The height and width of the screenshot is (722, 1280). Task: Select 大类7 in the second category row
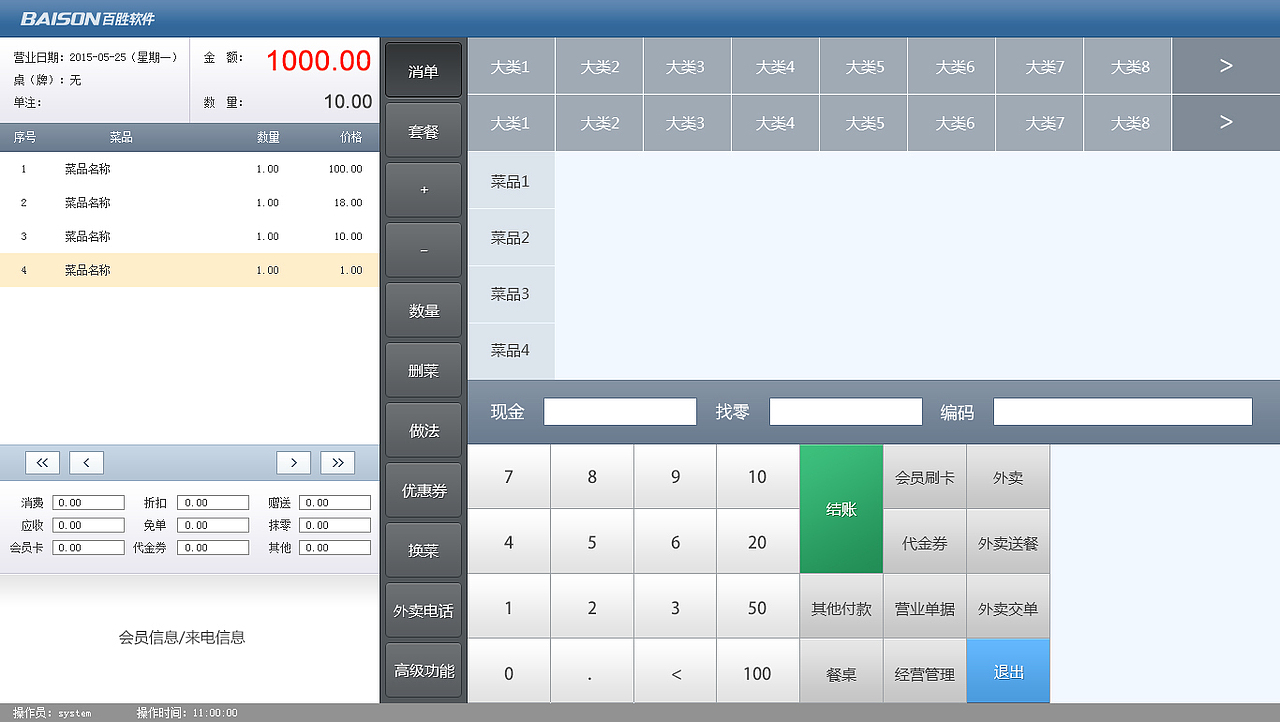(x=1039, y=123)
